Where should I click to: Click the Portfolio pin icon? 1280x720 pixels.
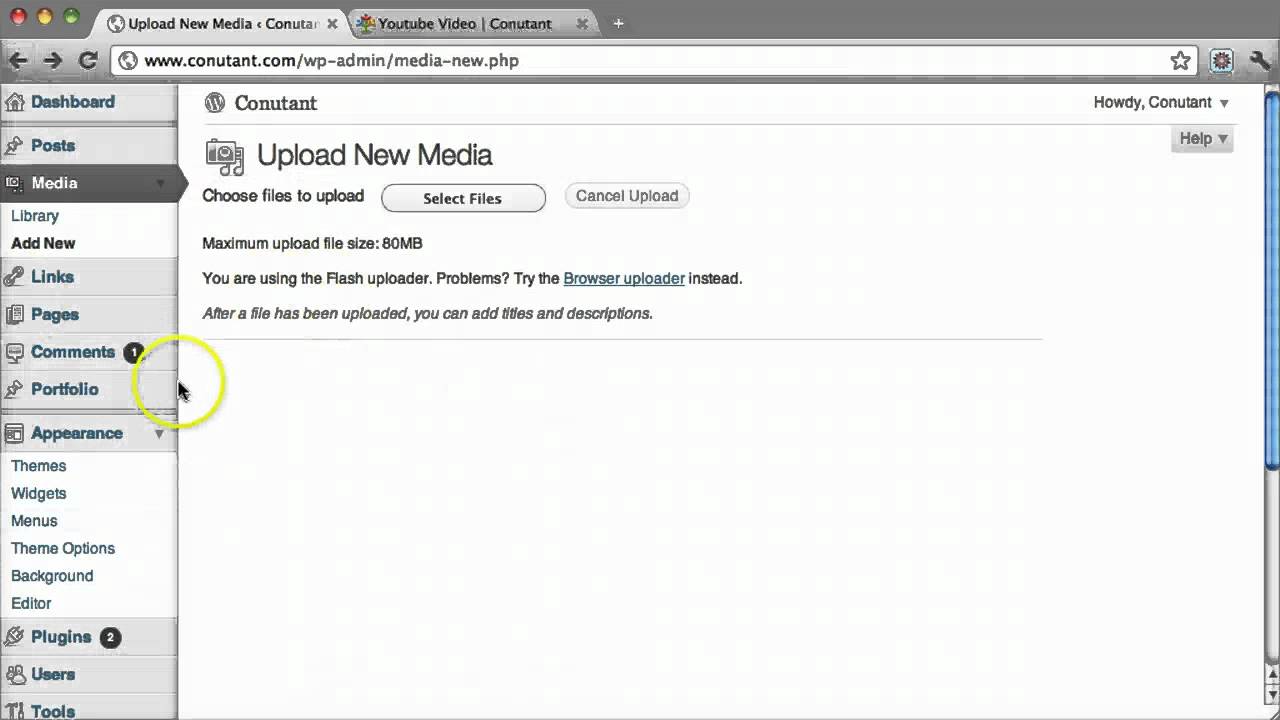point(14,389)
